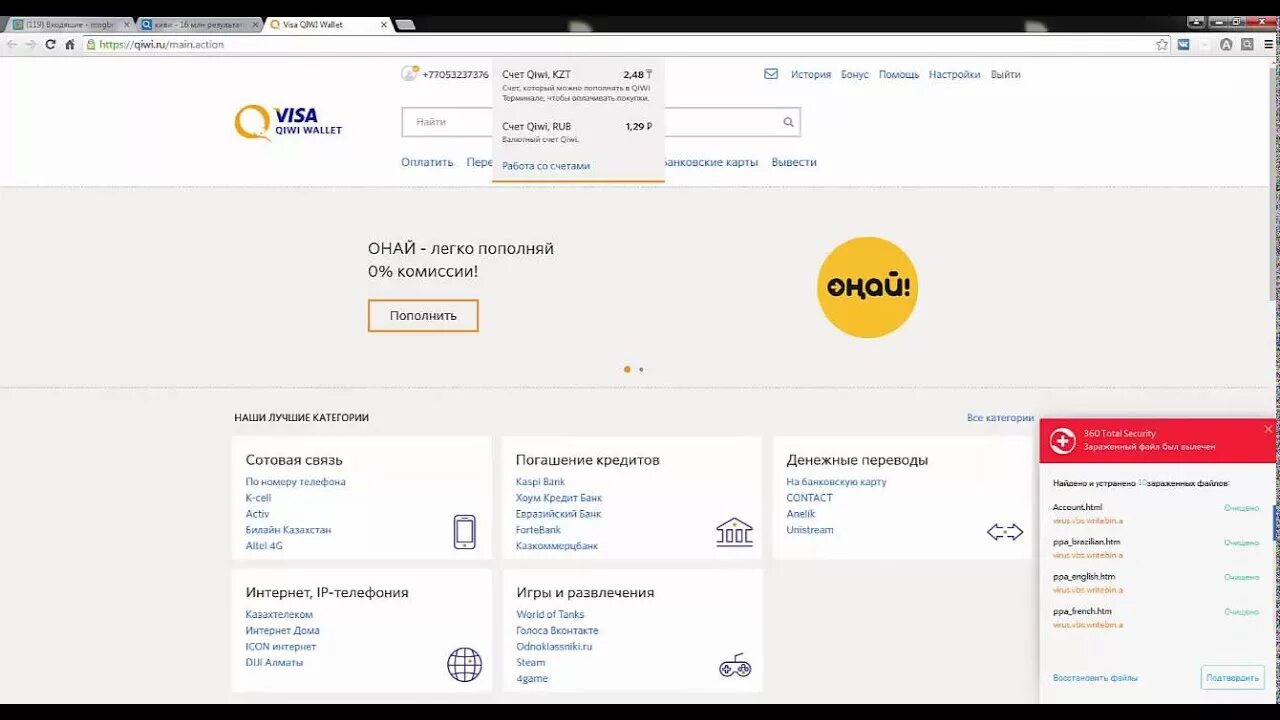Open the банковские карты menu item
1280x720 pixels.
pos(711,162)
